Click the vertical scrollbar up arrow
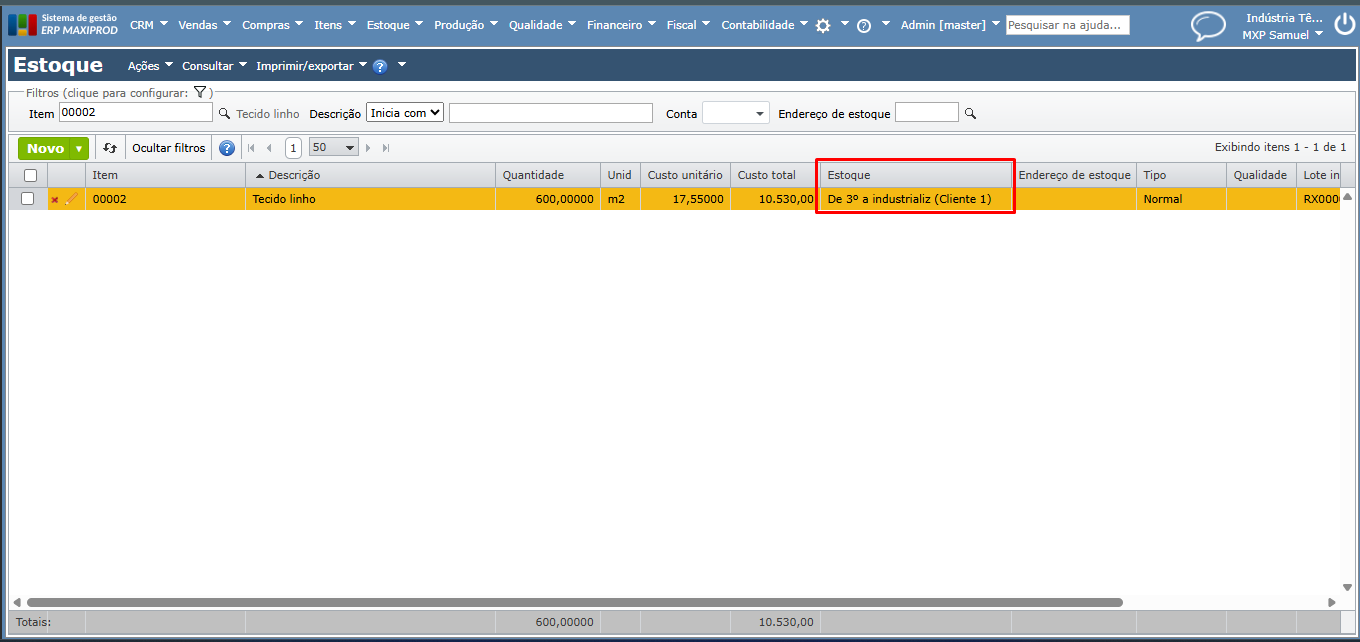This screenshot has height=642, width=1360. [x=1348, y=195]
